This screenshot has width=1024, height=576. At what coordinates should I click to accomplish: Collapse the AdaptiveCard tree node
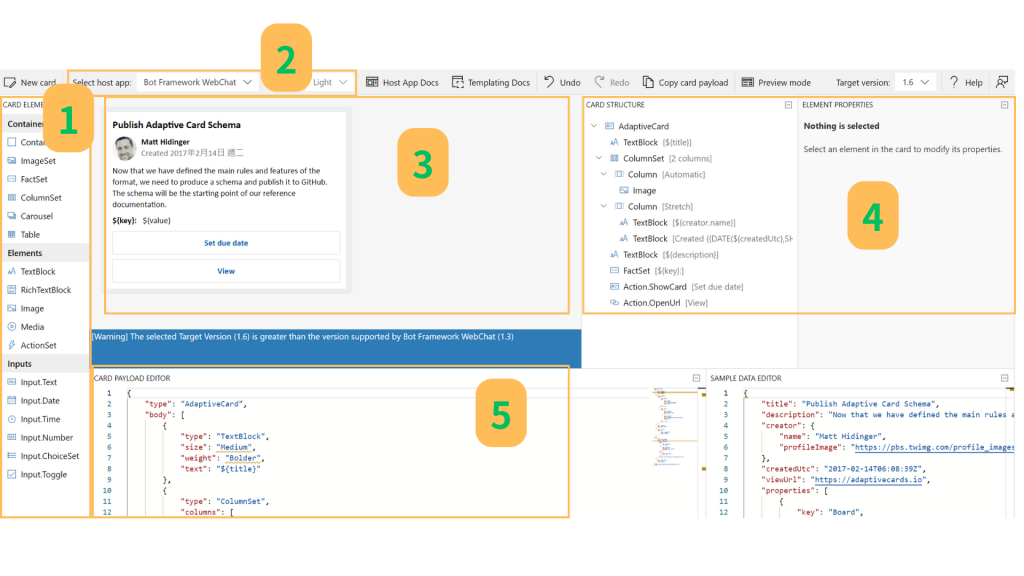(594, 126)
